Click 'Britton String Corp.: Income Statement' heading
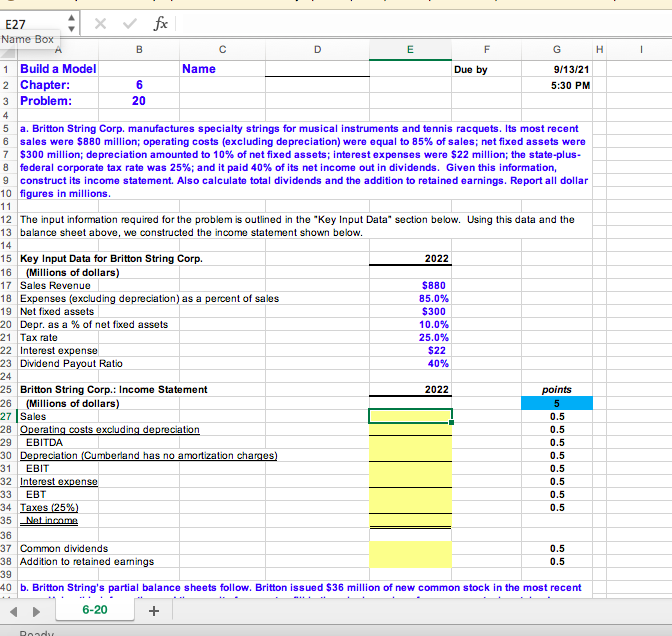672x636 pixels. 114,390
